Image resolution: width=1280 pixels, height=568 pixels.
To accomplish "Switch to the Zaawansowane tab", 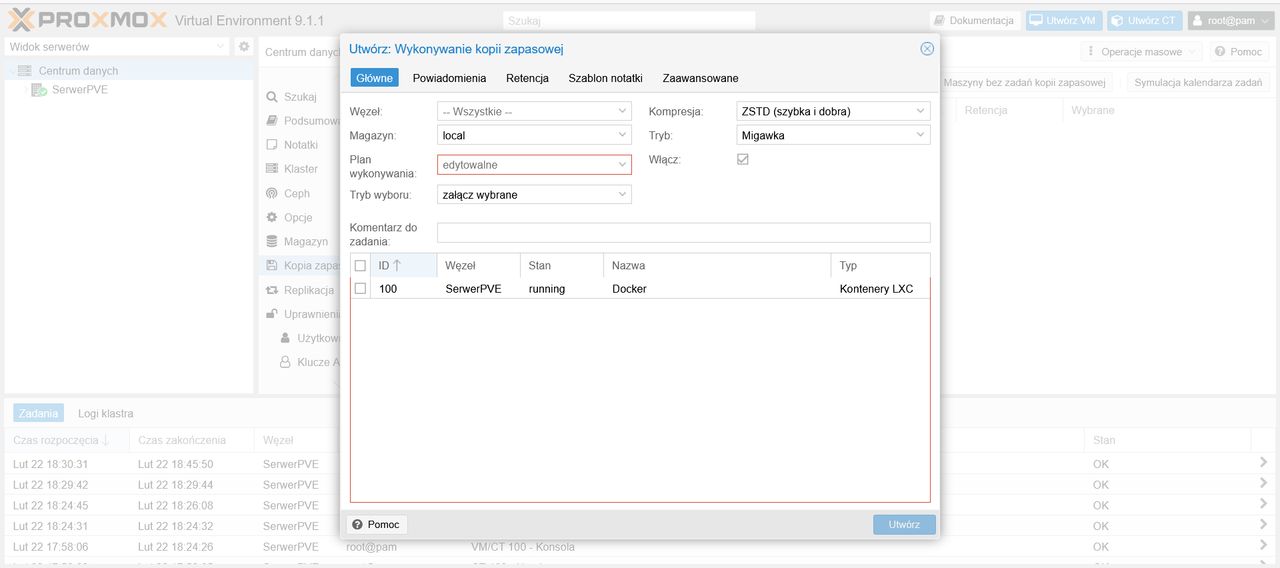I will (x=700, y=78).
